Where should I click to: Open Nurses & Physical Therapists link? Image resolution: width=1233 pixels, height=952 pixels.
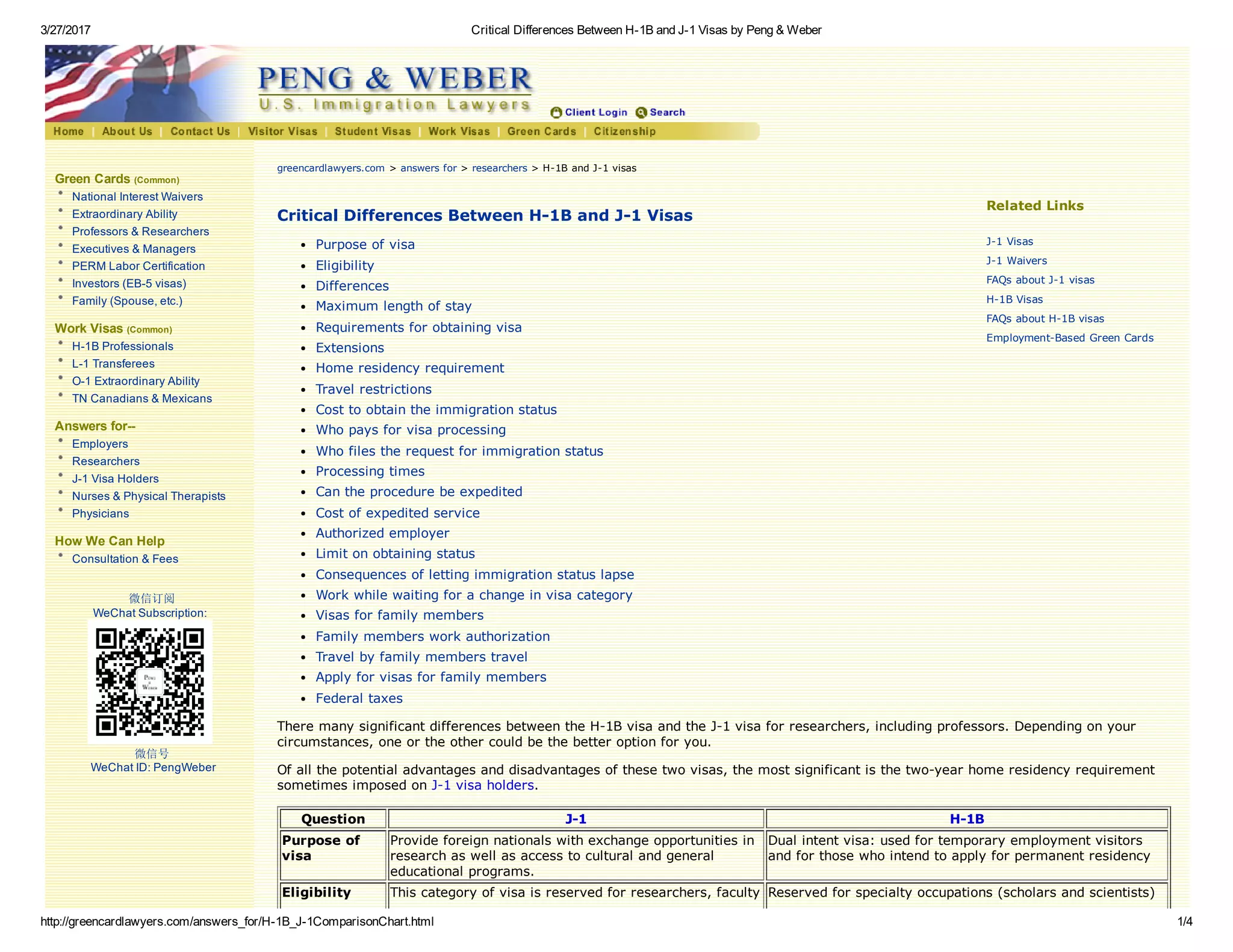[149, 496]
